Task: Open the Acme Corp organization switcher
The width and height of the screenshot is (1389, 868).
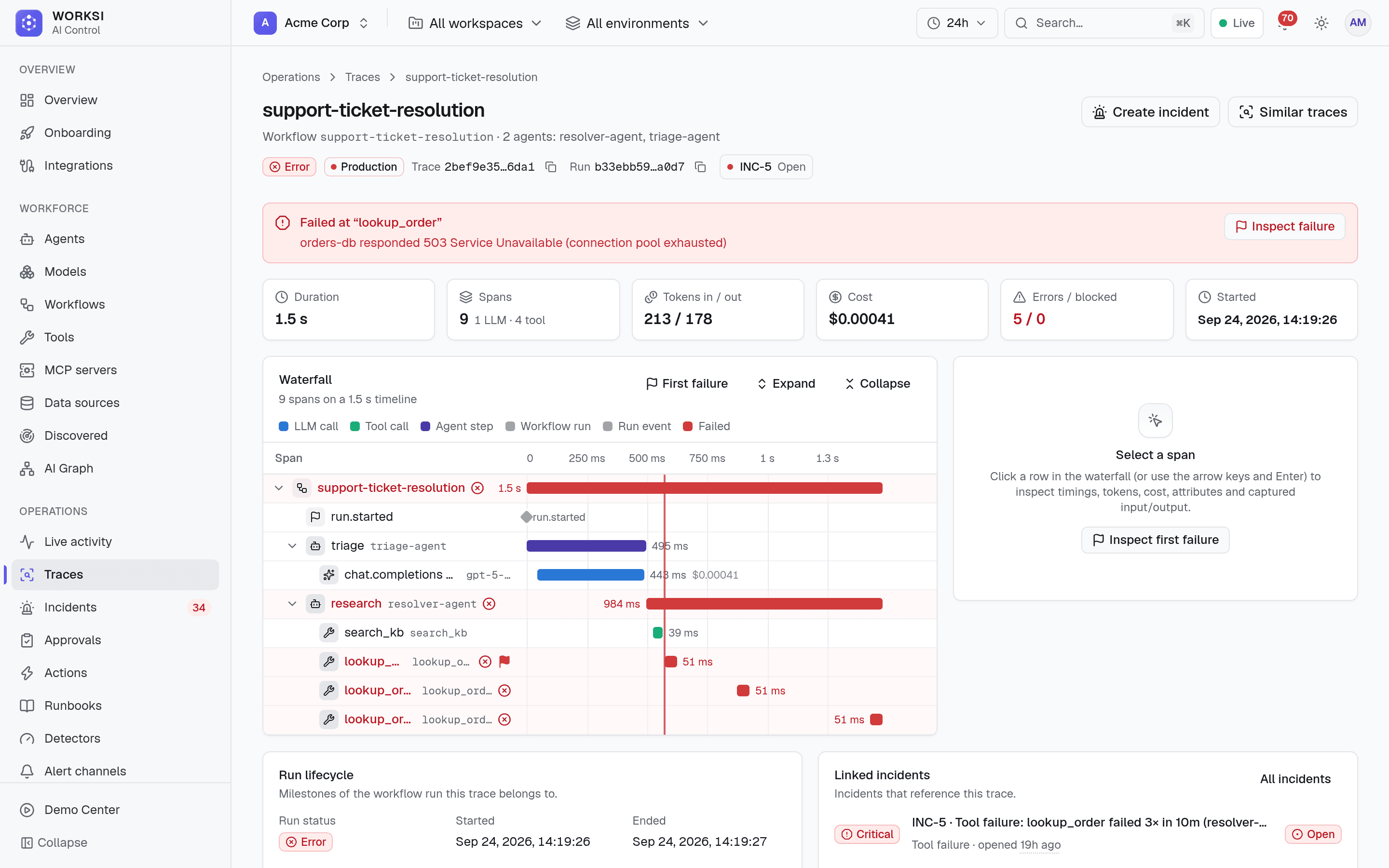Action: 312,23
